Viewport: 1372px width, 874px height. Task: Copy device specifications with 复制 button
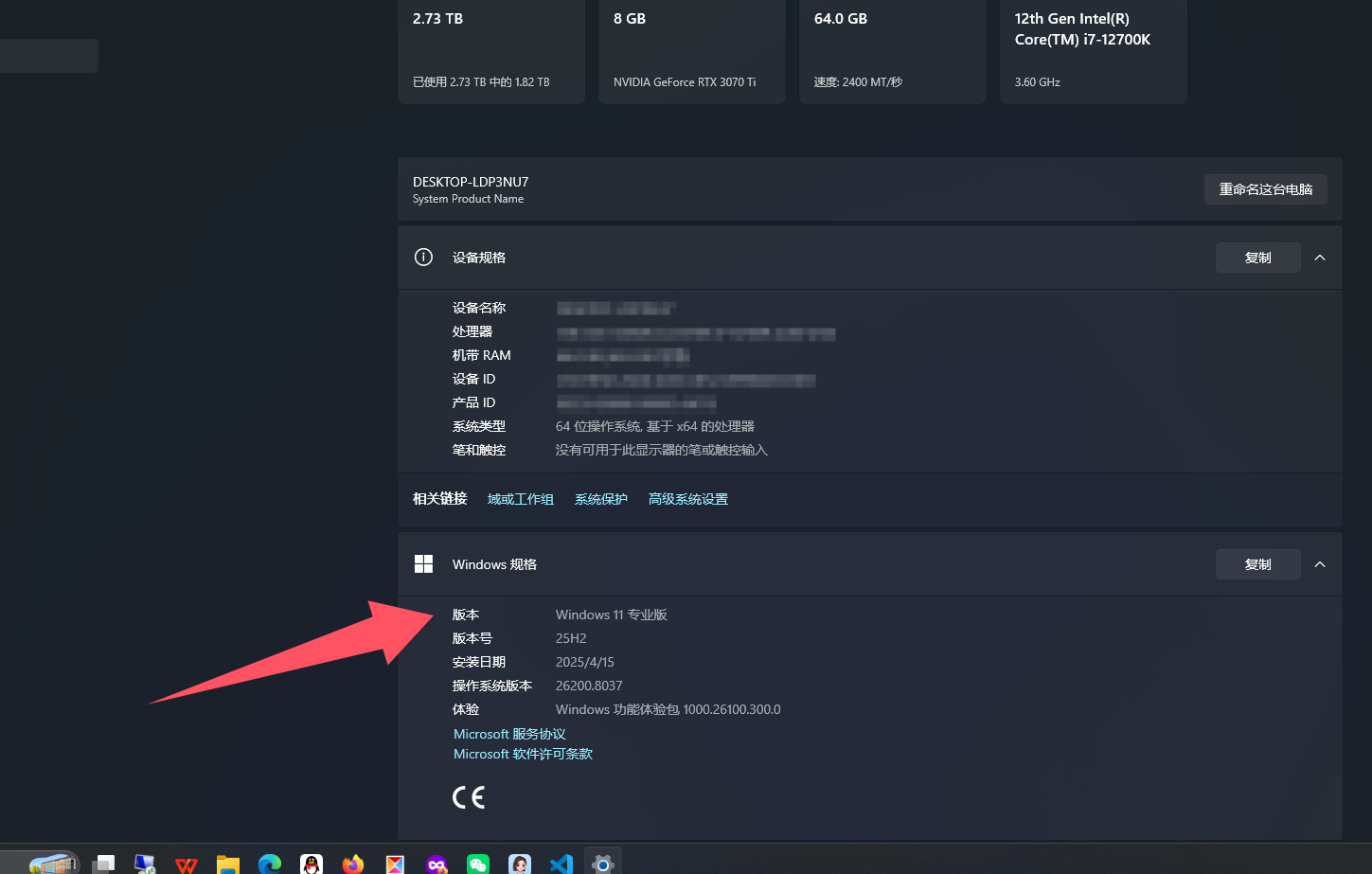point(1257,258)
